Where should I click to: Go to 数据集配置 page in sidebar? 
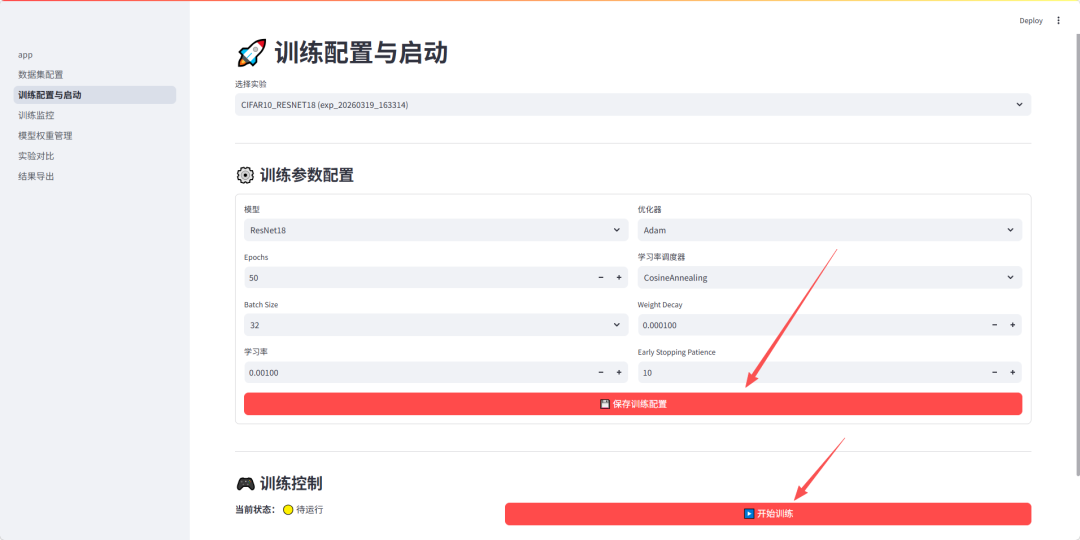pyautogui.click(x=41, y=75)
